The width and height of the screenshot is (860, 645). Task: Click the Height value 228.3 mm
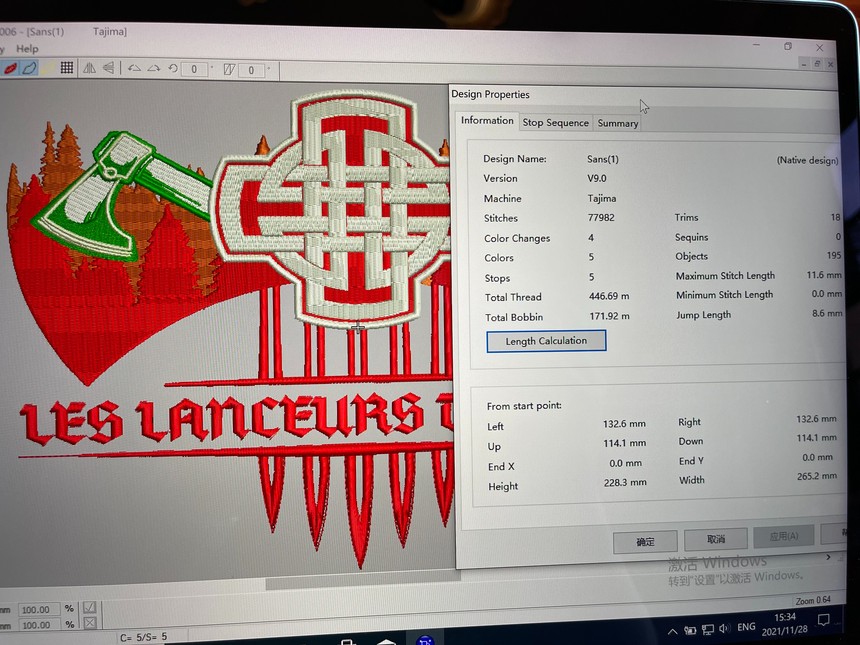[625, 482]
